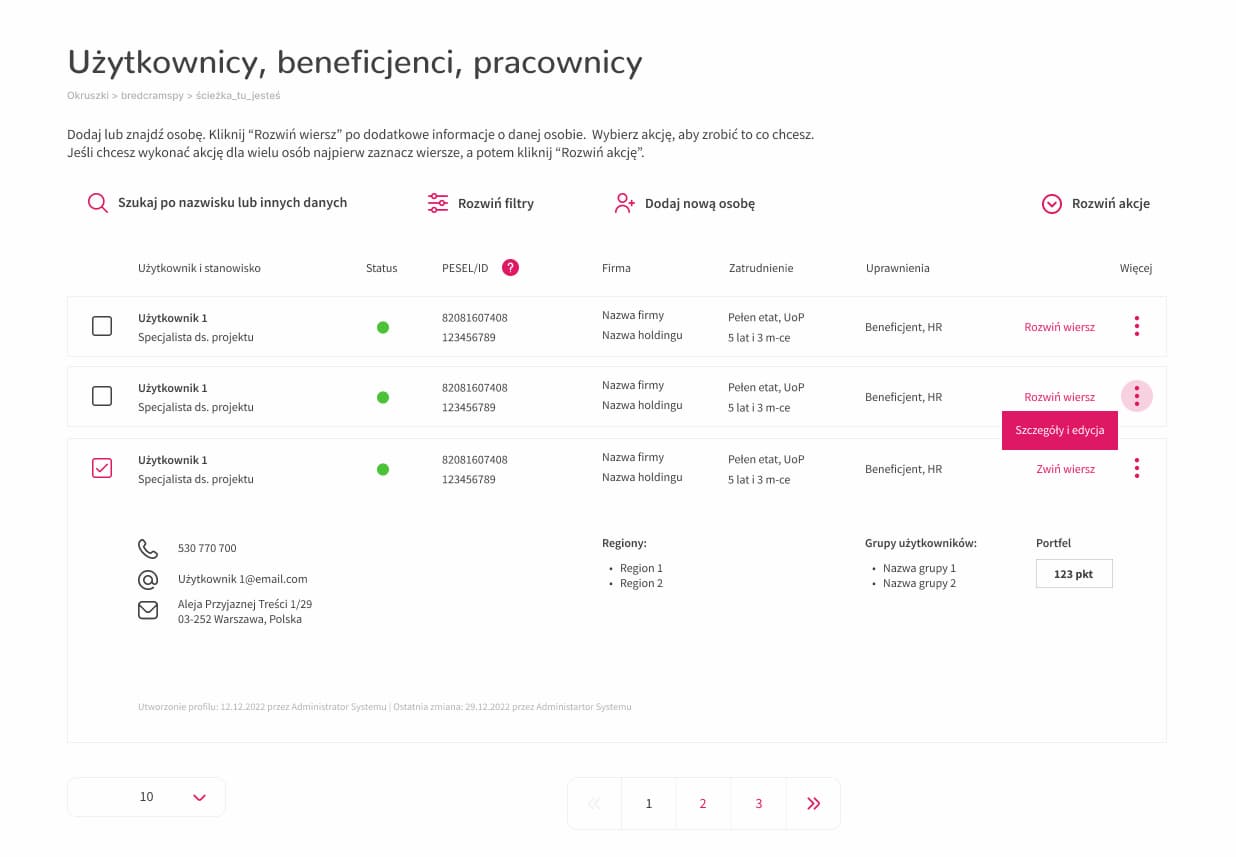Select Szczegóły i edycja from popup menu
1236x857 pixels.
click(1059, 430)
